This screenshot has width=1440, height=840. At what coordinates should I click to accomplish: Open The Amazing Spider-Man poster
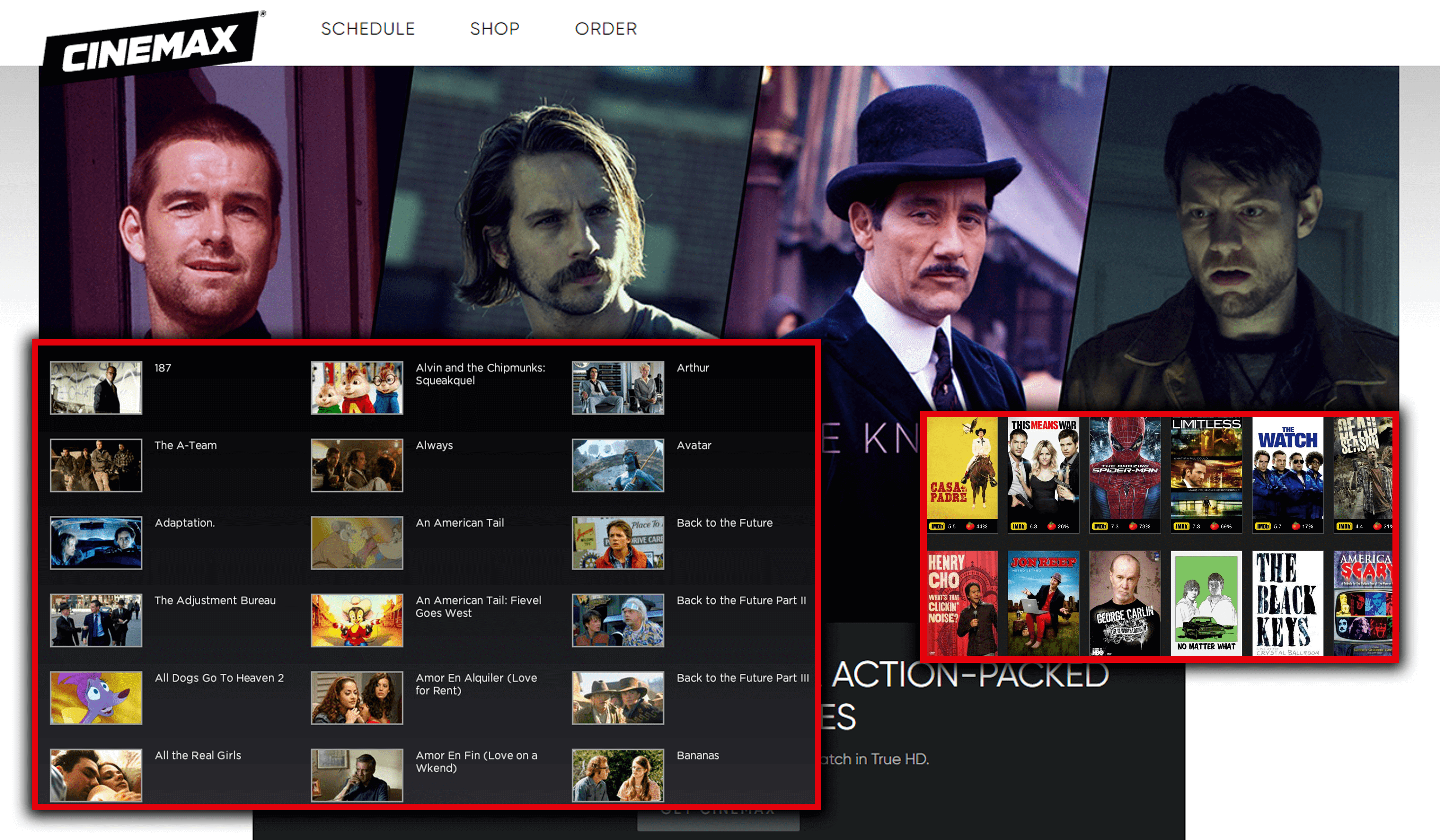[x=1125, y=468]
